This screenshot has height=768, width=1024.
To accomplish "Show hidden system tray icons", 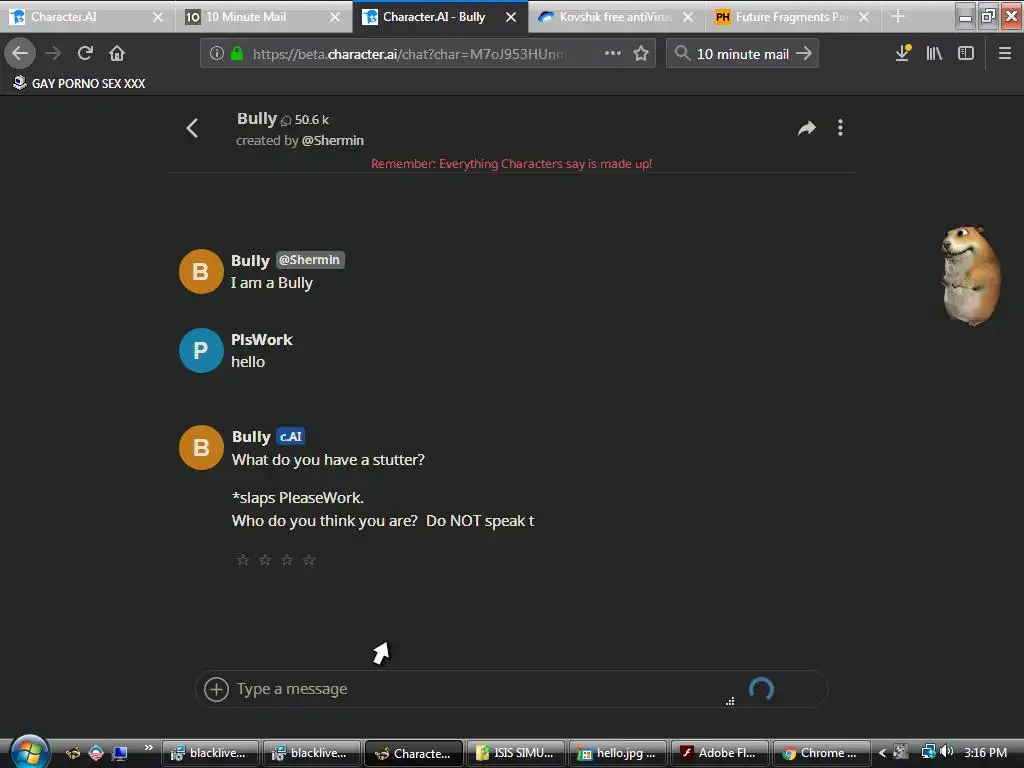I will click(x=882, y=753).
